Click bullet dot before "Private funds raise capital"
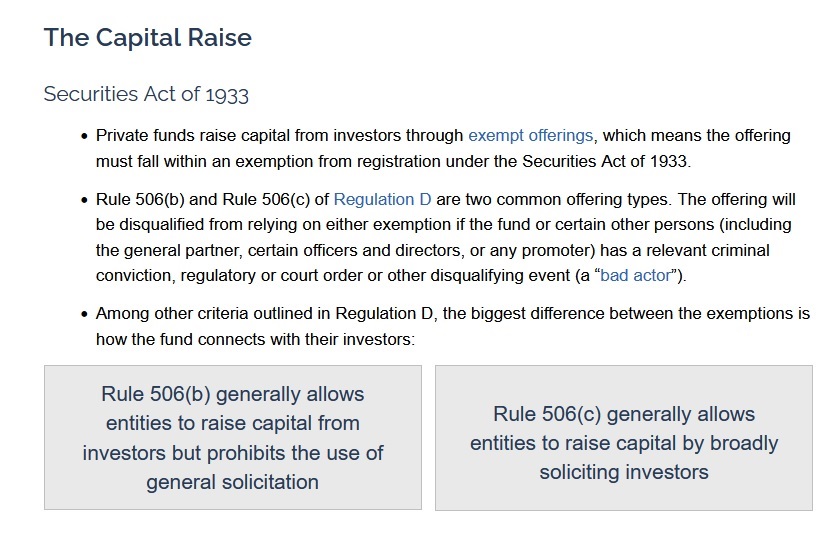 coord(84,136)
